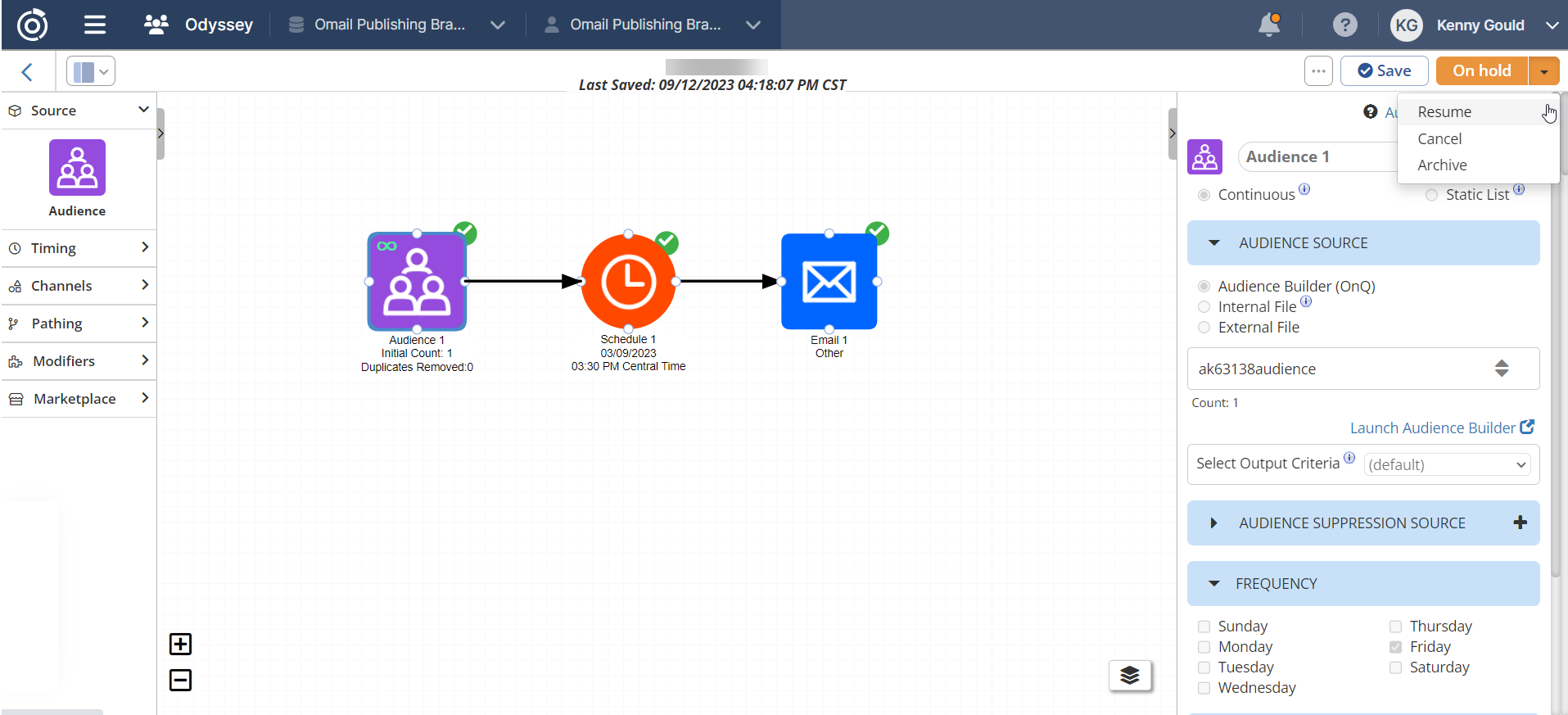Collapse the Audience Source section
The width and height of the screenshot is (1568, 715).
click(x=1214, y=243)
